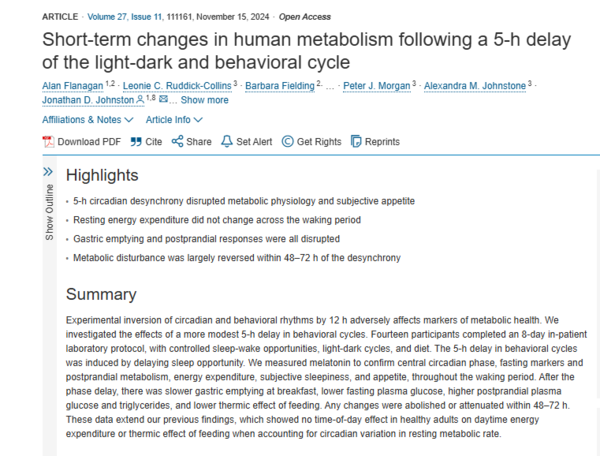600x456 pixels.
Task: Open author Peter J. Morgan's link
Action: [x=376, y=86]
